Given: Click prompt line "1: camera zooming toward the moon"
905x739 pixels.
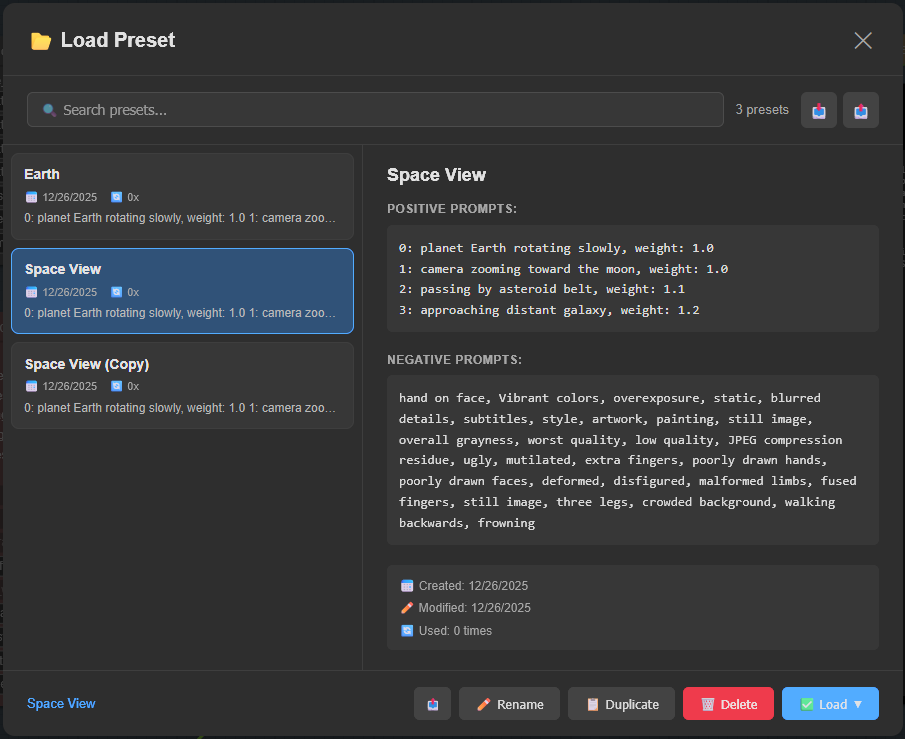Looking at the screenshot, I should [x=563, y=269].
